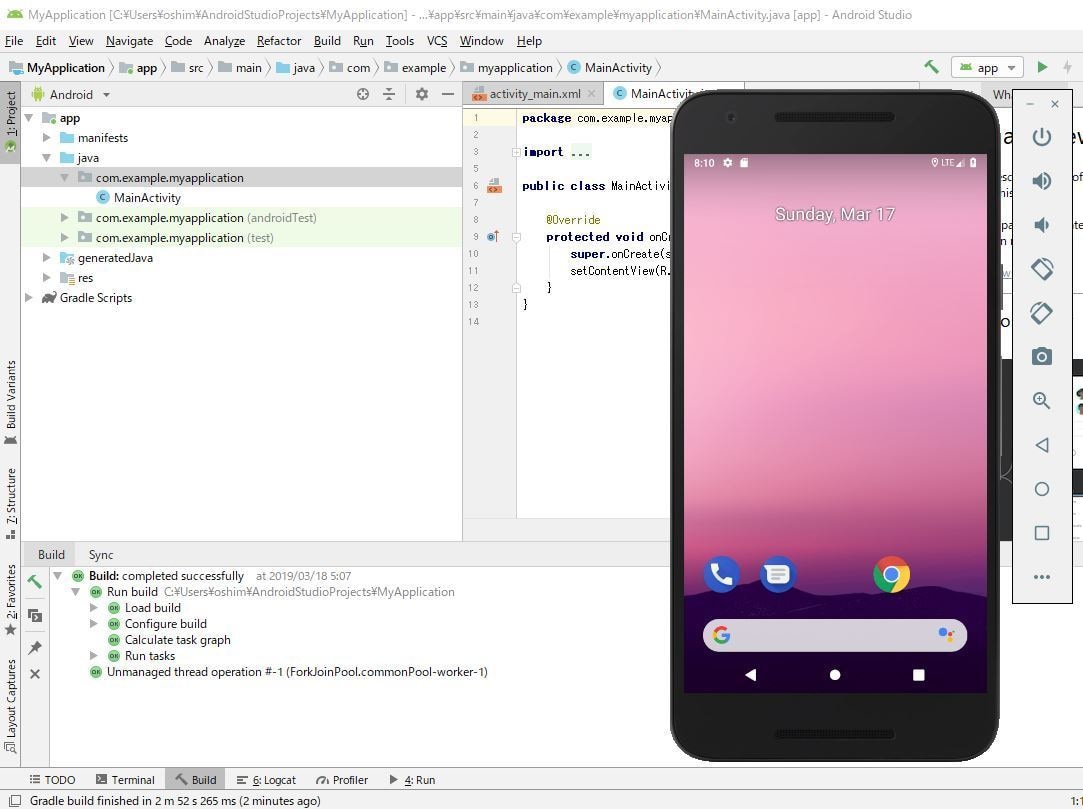The image size is (1083, 809).
Task: Run the app with green play button
Action: pos(1042,67)
